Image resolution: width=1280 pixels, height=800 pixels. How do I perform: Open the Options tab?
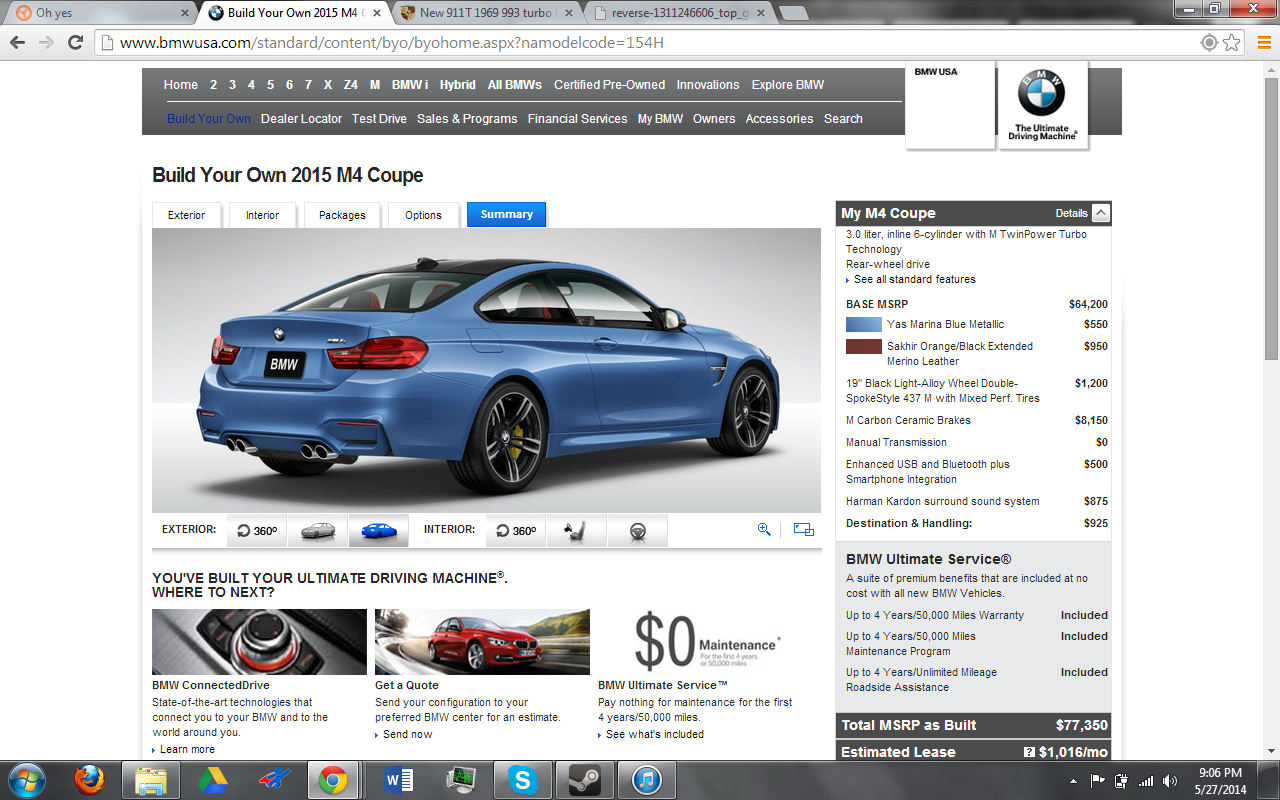(x=423, y=215)
